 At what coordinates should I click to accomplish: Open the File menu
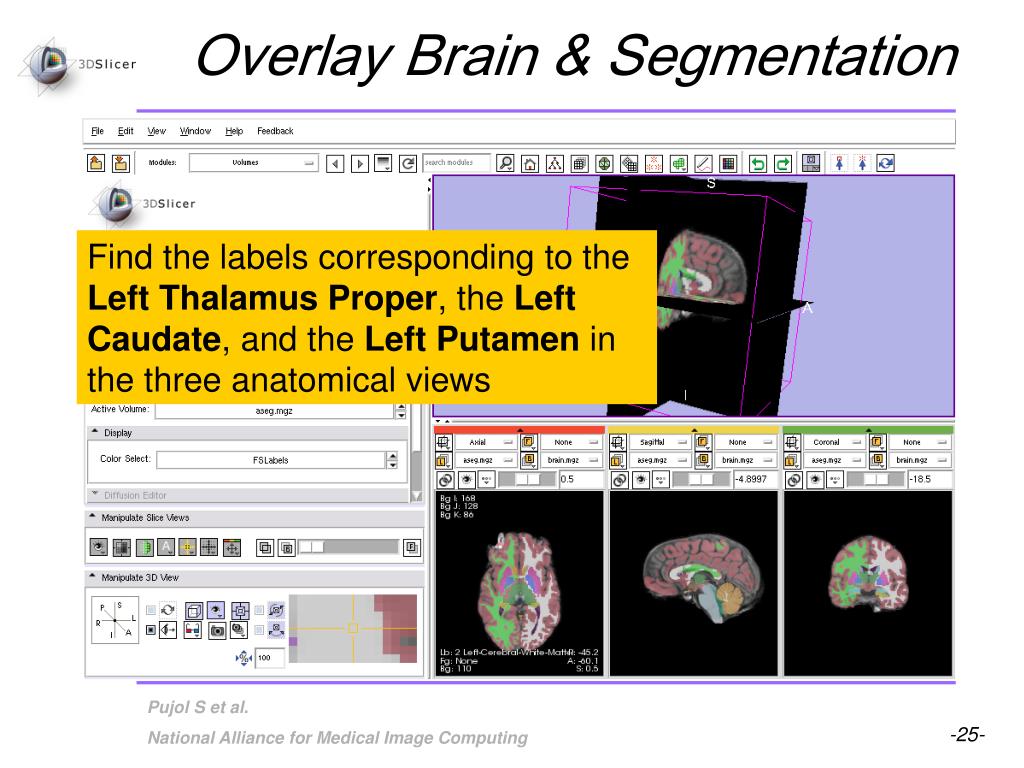pyautogui.click(x=97, y=131)
